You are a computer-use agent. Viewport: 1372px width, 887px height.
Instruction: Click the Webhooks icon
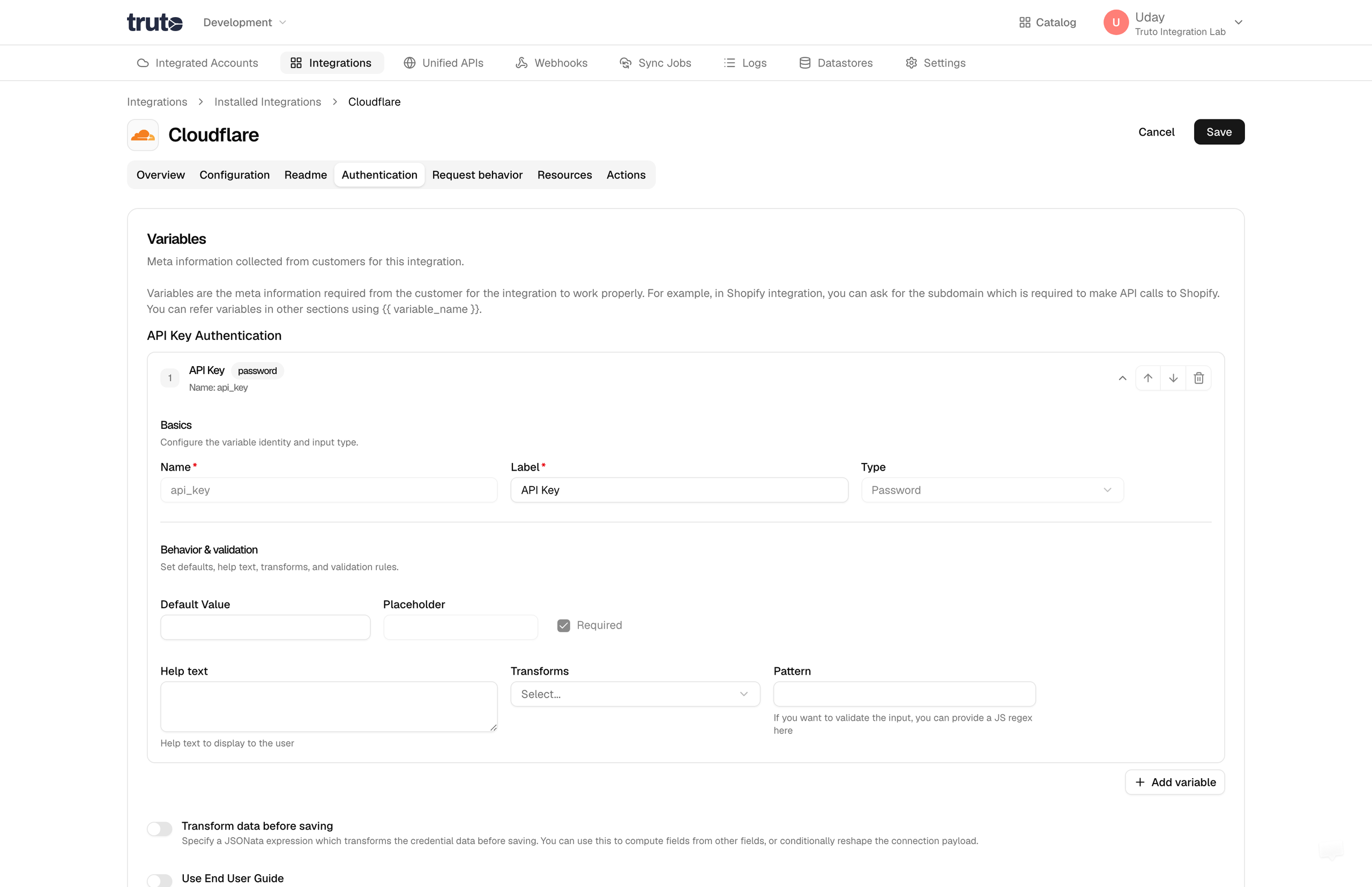pyautogui.click(x=521, y=63)
